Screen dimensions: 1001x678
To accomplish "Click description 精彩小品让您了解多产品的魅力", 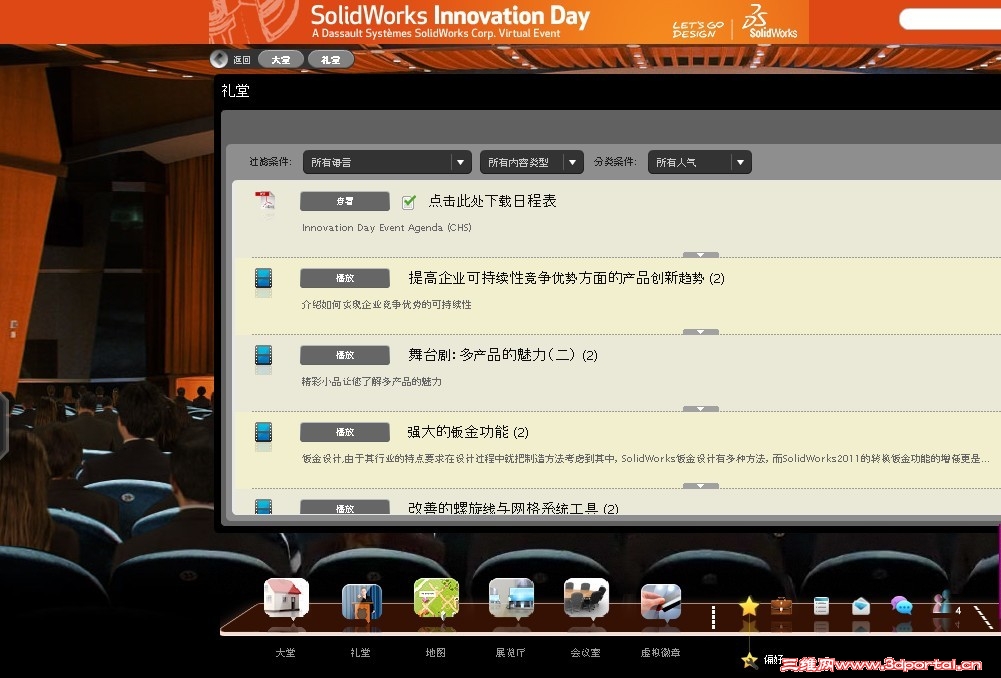I will click(x=372, y=382).
